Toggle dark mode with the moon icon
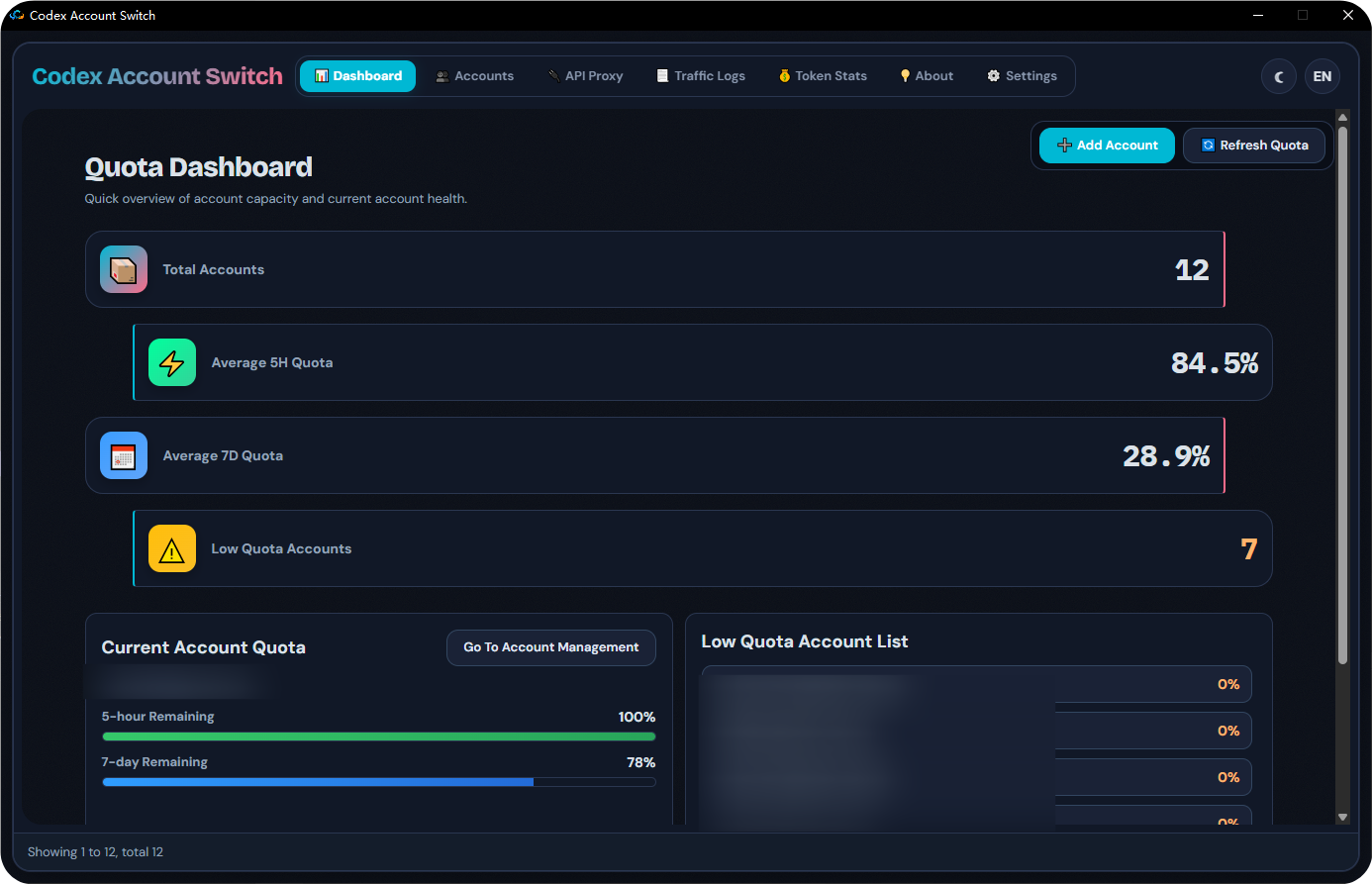The height and width of the screenshot is (884, 1372). (1278, 76)
